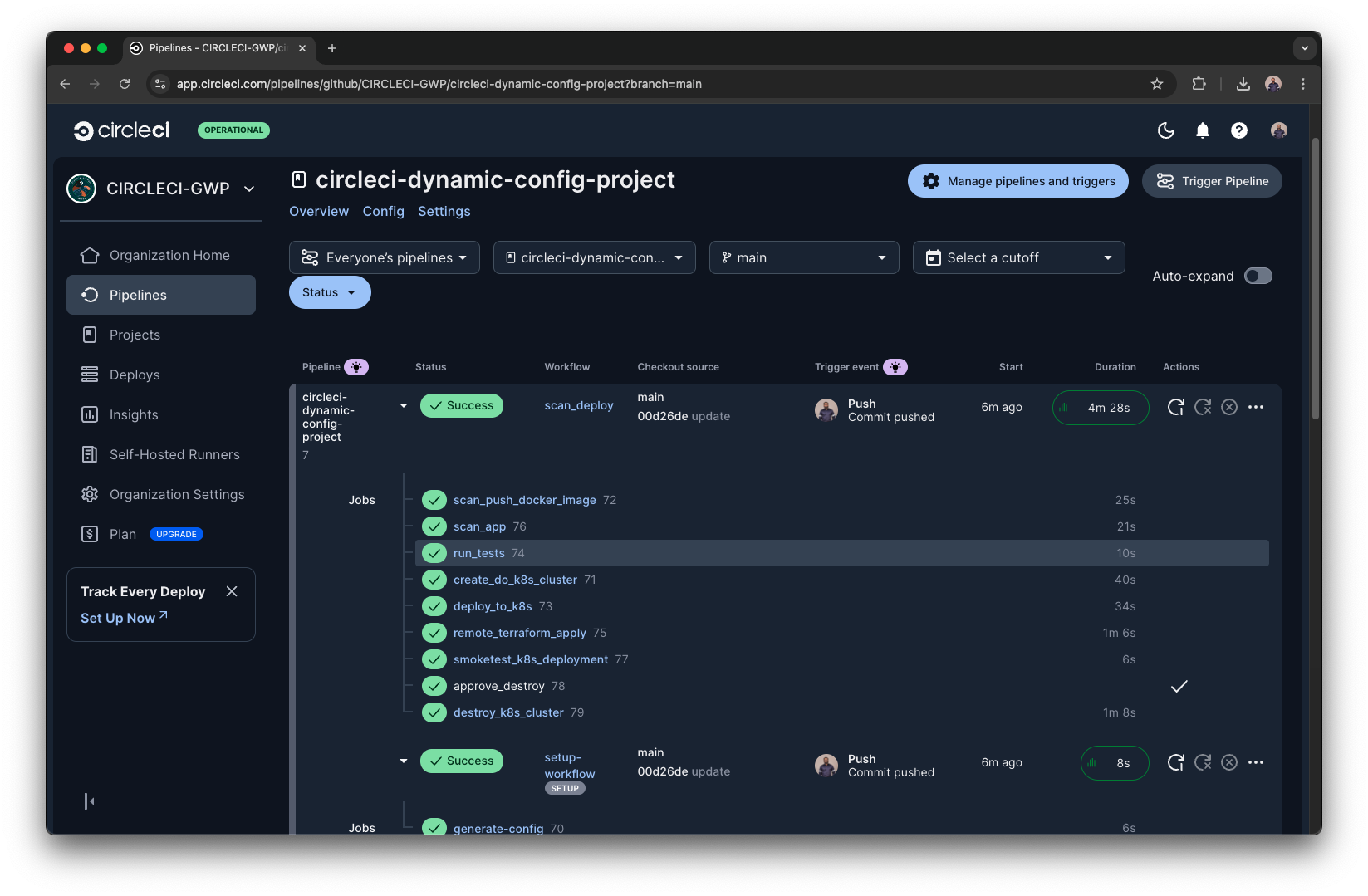The height and width of the screenshot is (896, 1368).
Task: Open the Pipelines section in the sidebar
Action: 137,295
